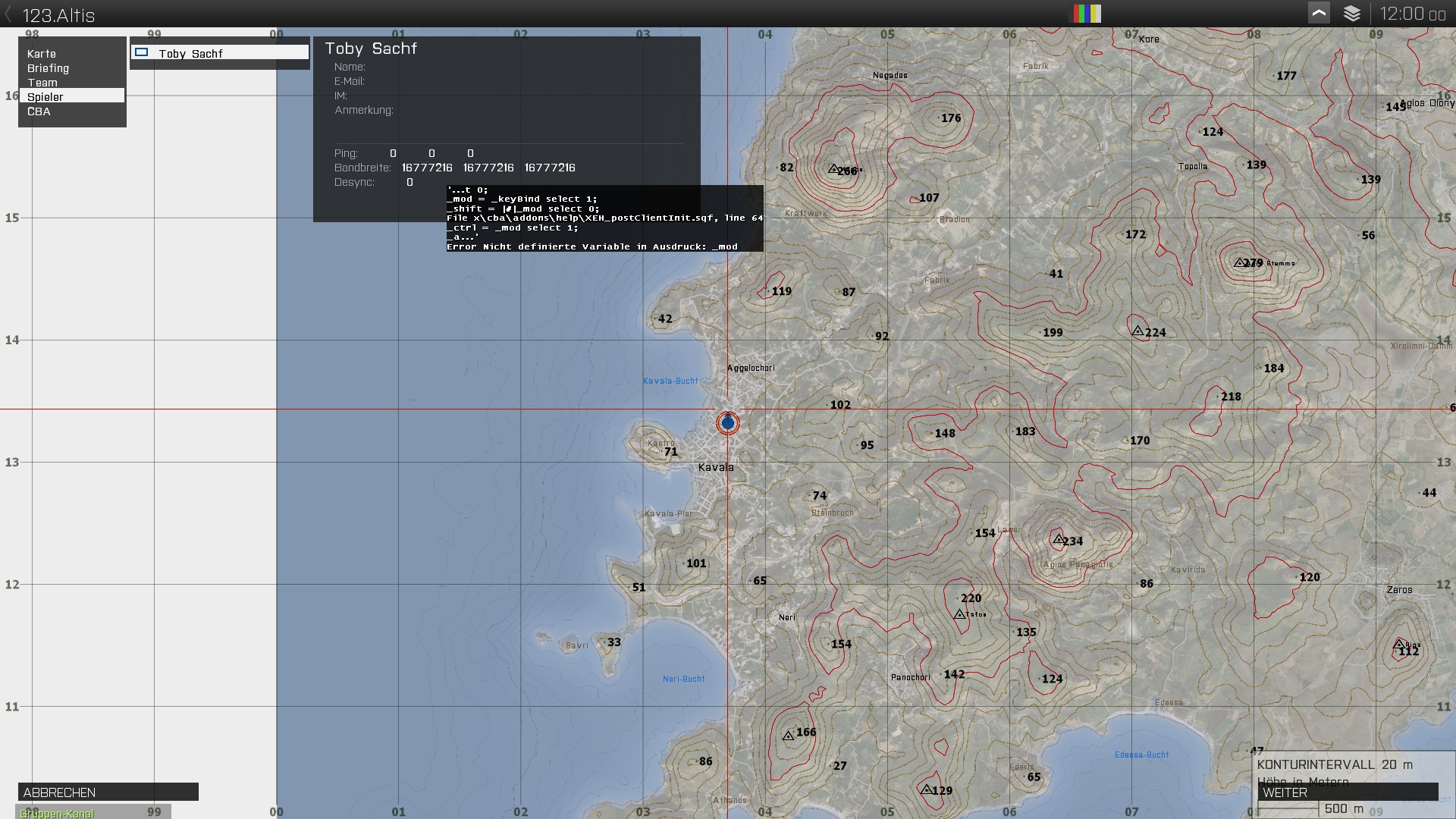Click the Bandbreite value row in player info
The width and height of the screenshot is (1456, 819).
[x=455, y=168]
